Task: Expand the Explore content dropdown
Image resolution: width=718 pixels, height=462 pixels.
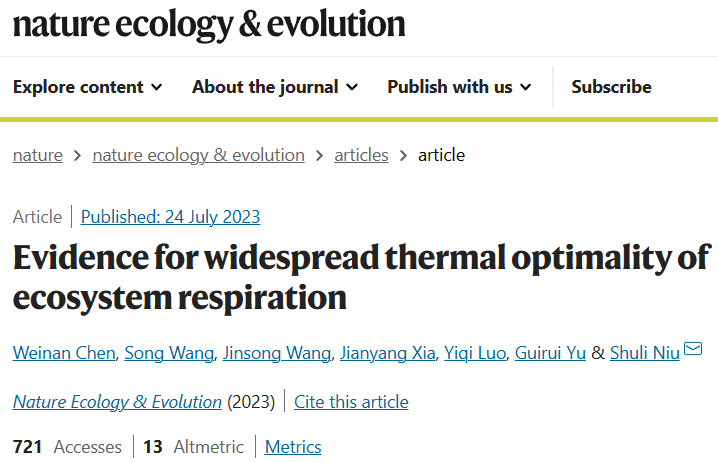Action: pos(87,87)
